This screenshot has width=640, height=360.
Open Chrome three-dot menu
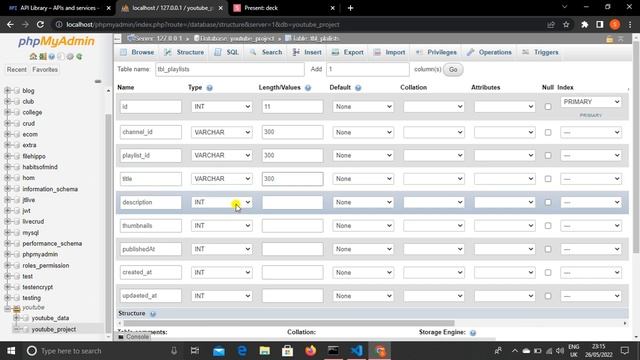(630, 24)
